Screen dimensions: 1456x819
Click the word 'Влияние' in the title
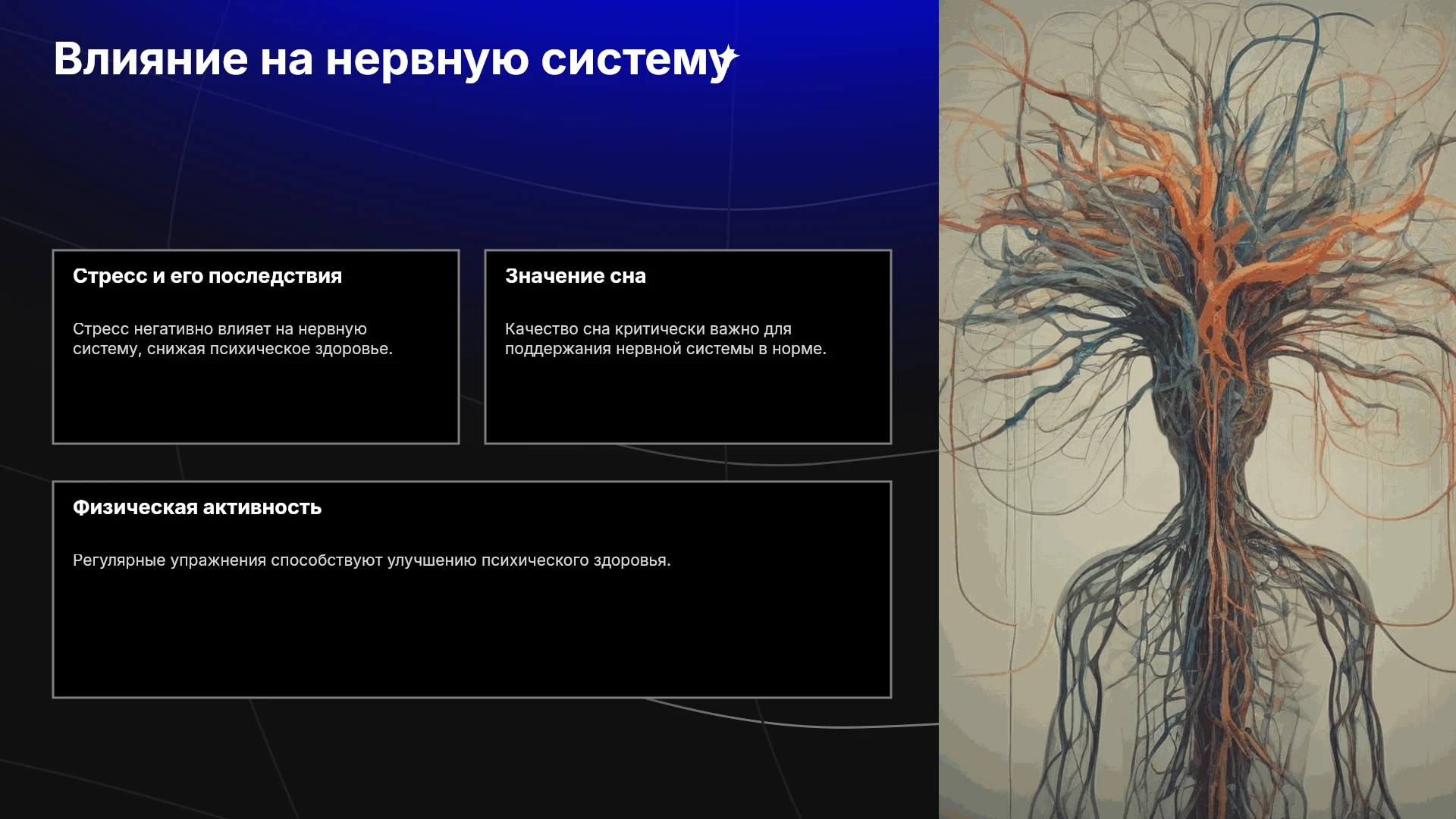151,59
